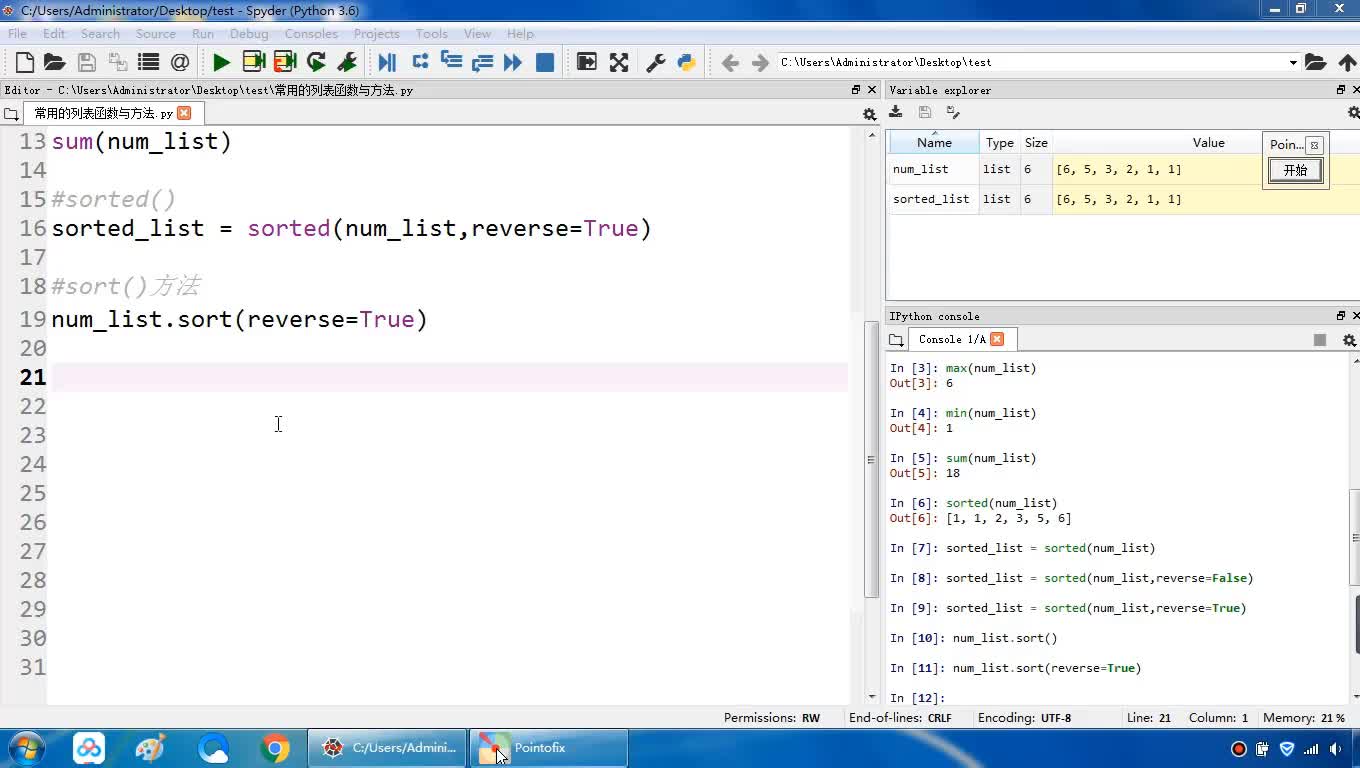Viewport: 1360px width, 768px height.
Task: Sort variables by the Name column header
Action: (x=934, y=142)
